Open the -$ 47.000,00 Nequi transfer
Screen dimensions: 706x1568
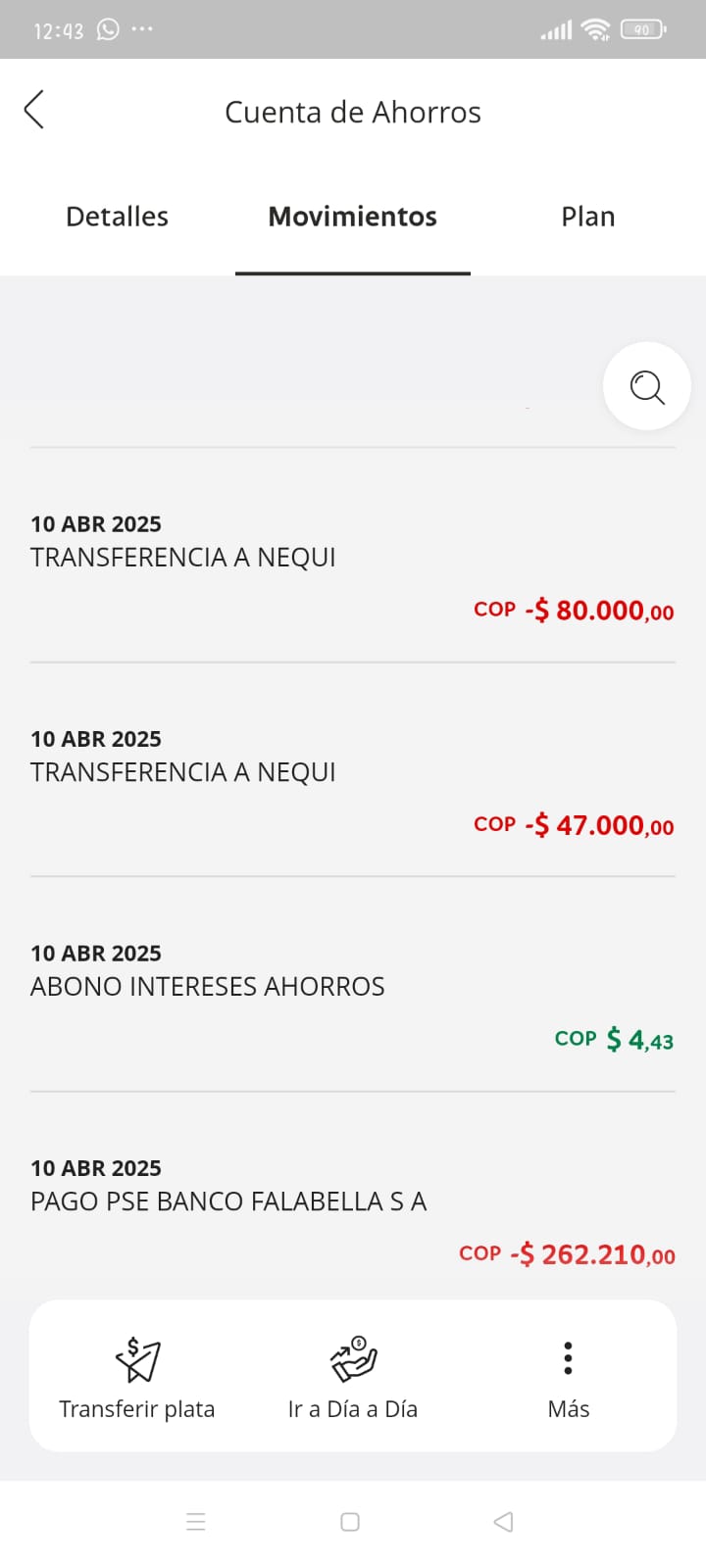tap(353, 781)
